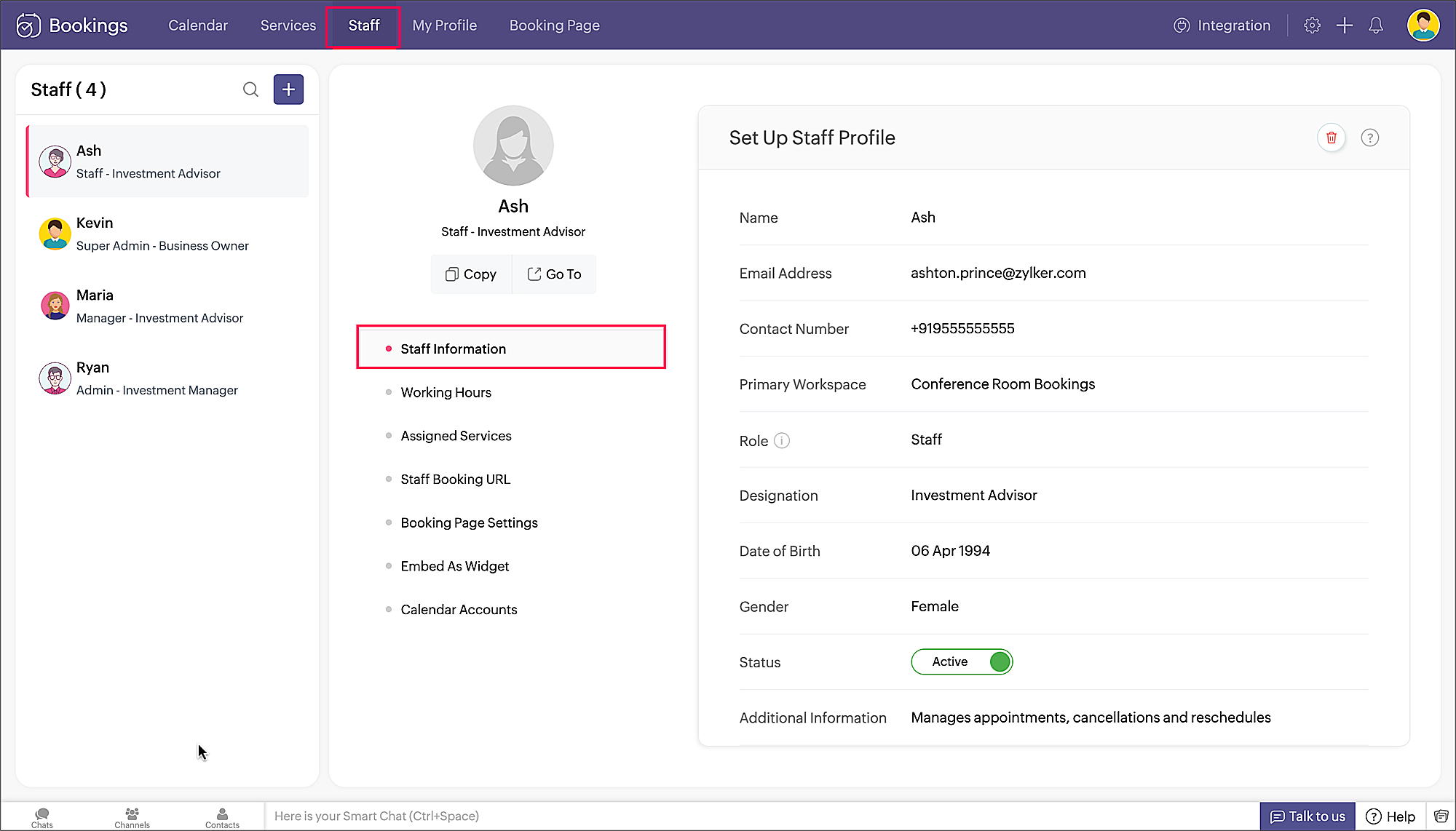Viewport: 1456px width, 831px height.
Task: Open the Assigned Services section
Action: coord(456,436)
